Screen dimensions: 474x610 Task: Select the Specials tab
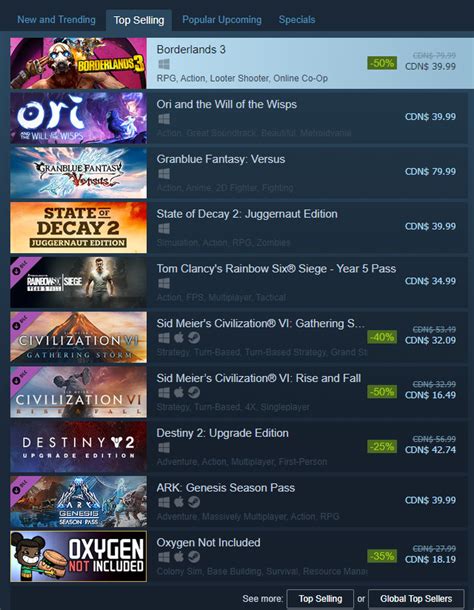[x=297, y=19]
